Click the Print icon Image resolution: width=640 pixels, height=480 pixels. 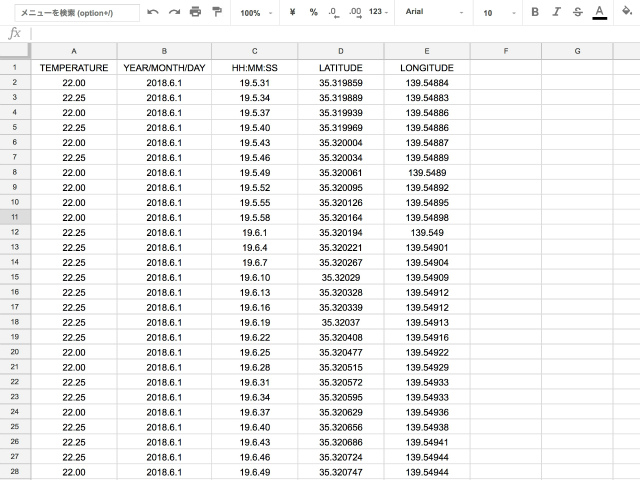tap(196, 12)
